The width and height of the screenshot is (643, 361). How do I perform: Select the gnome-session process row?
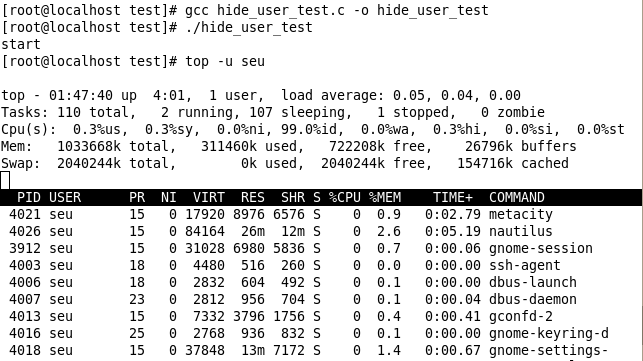[322, 248]
